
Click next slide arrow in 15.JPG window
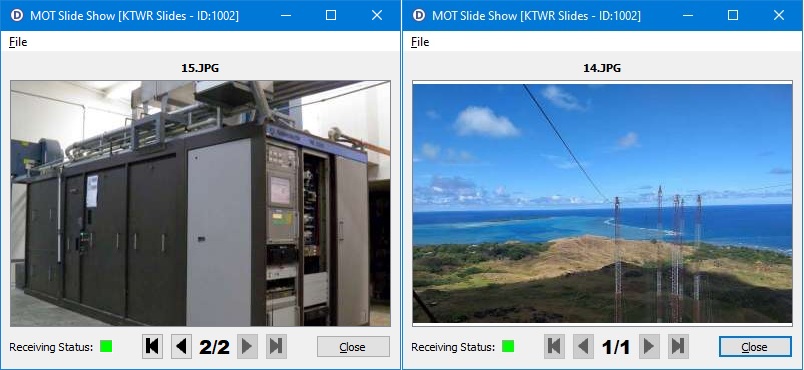pos(247,346)
